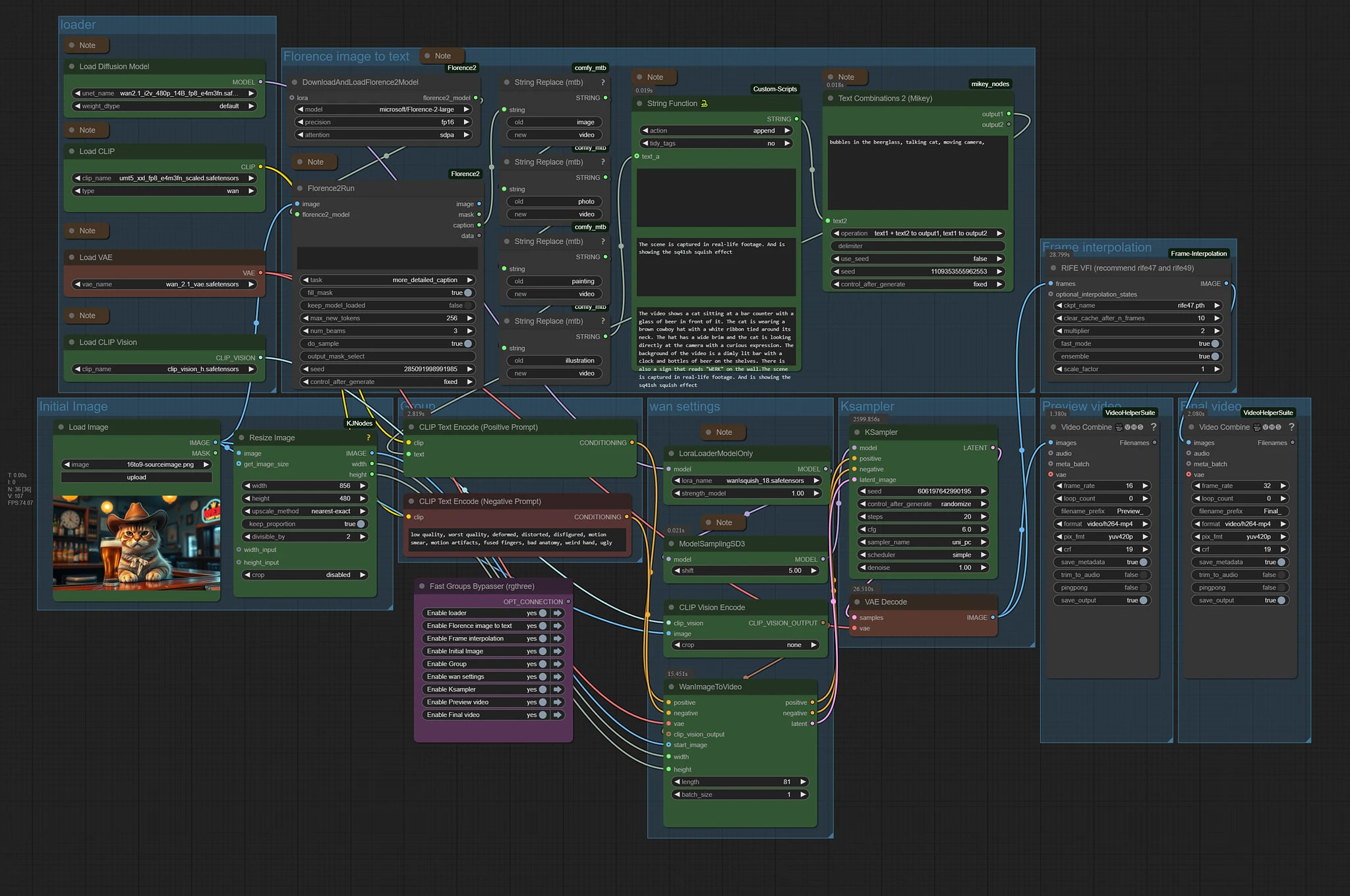Click help question mark on Resize Image node
This screenshot has height=896, width=1350.
368,437
